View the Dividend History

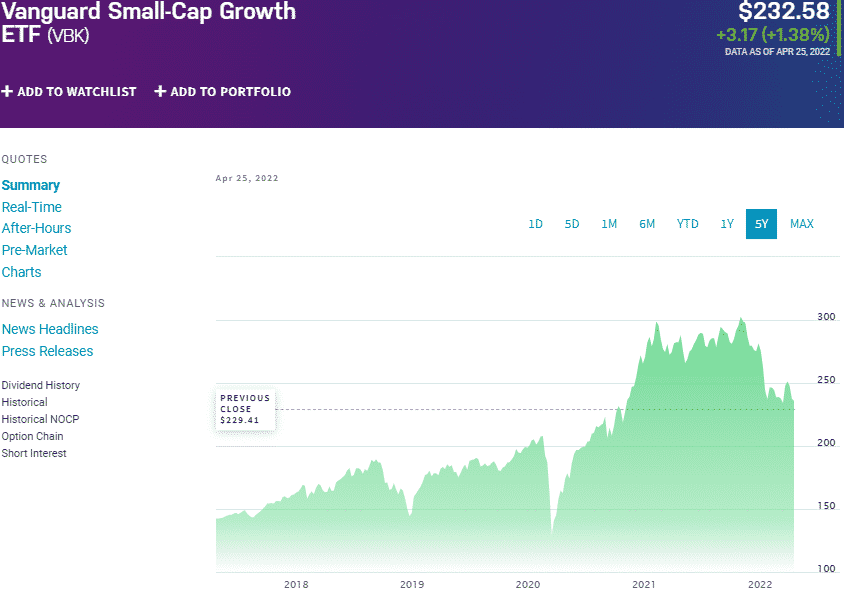click(x=40, y=385)
